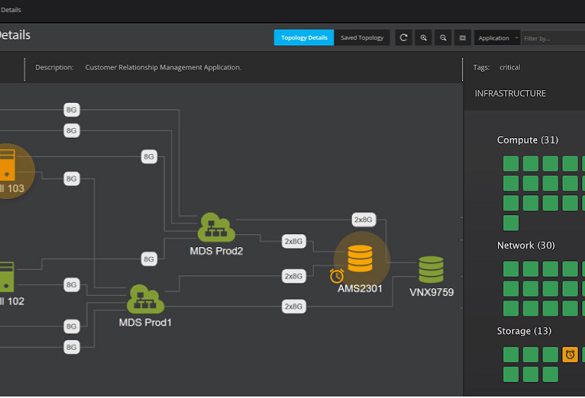Screen dimensions: 585x398
Task: Click the VNX9759 storage array icon
Action: click(x=431, y=269)
